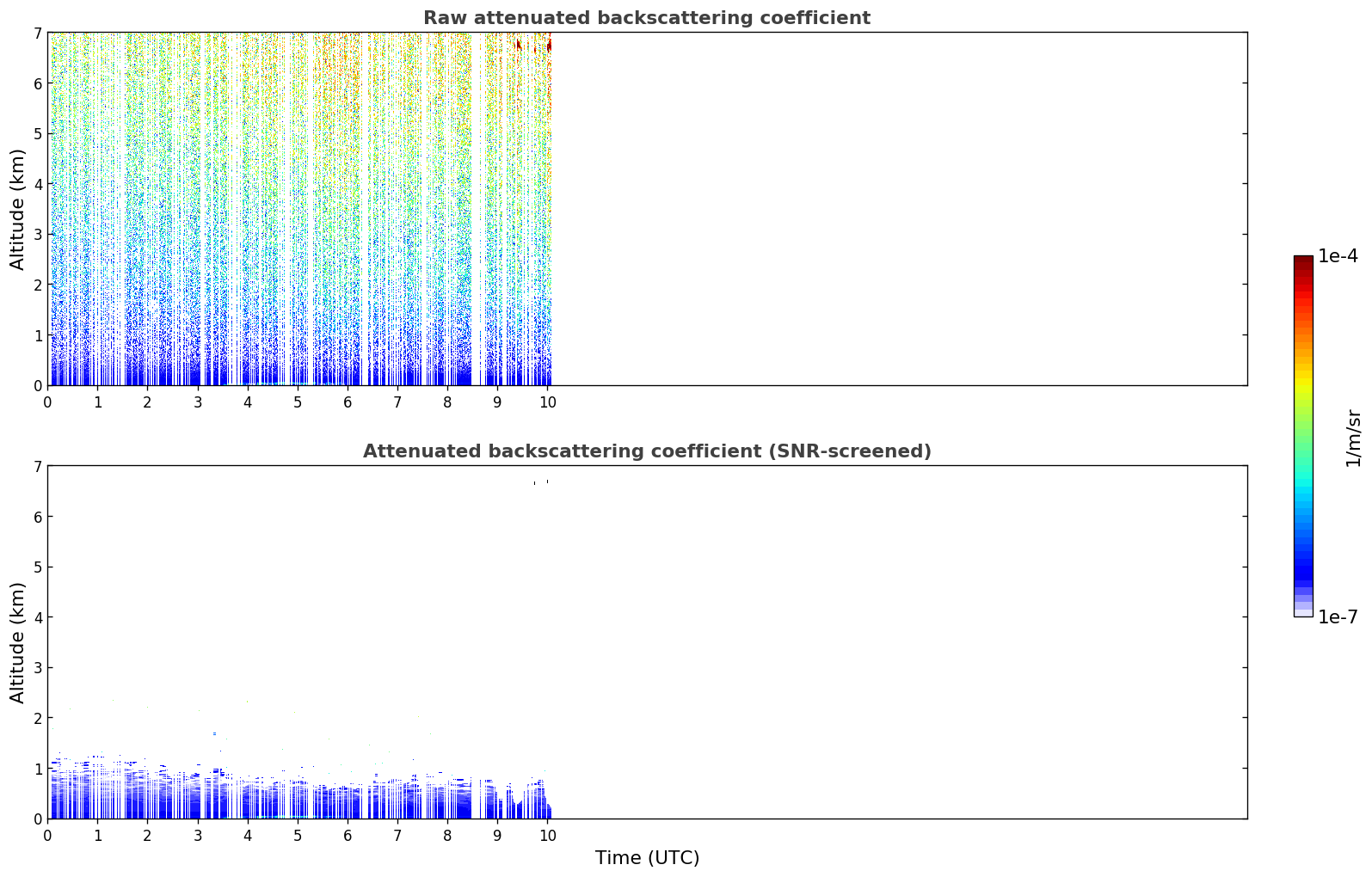
Task: Click the '1/m/sr' colorbar unit label
Action: pyautogui.click(x=1354, y=438)
